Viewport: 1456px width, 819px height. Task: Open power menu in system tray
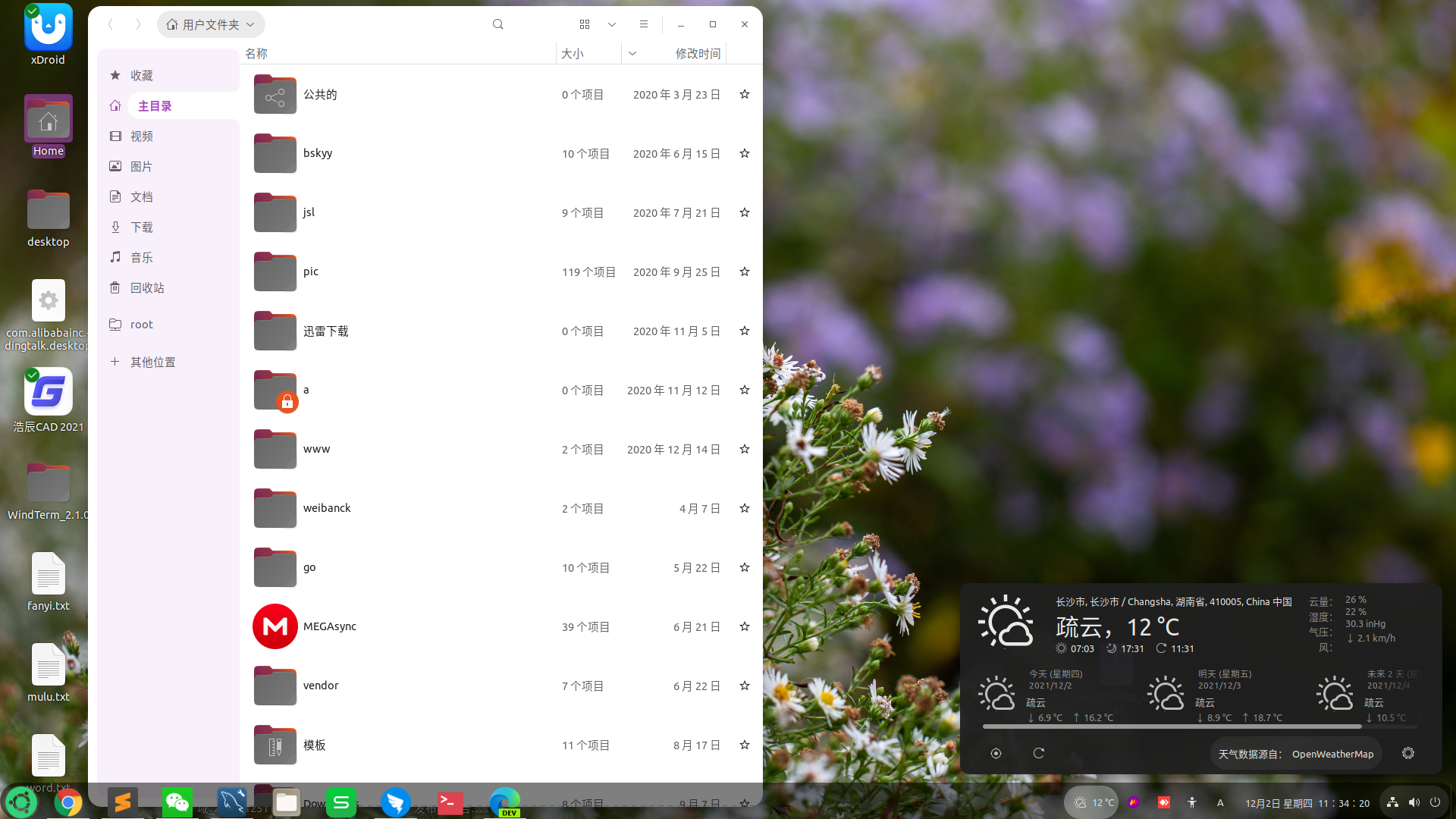(x=1435, y=802)
